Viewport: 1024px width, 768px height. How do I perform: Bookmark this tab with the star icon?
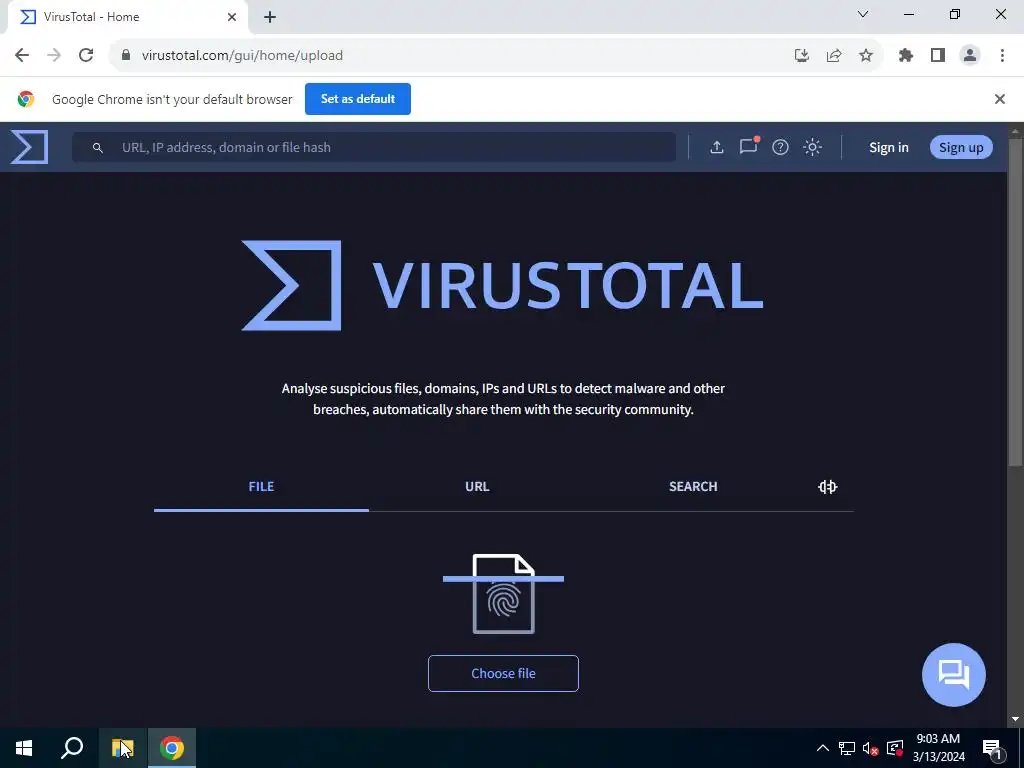[866, 56]
